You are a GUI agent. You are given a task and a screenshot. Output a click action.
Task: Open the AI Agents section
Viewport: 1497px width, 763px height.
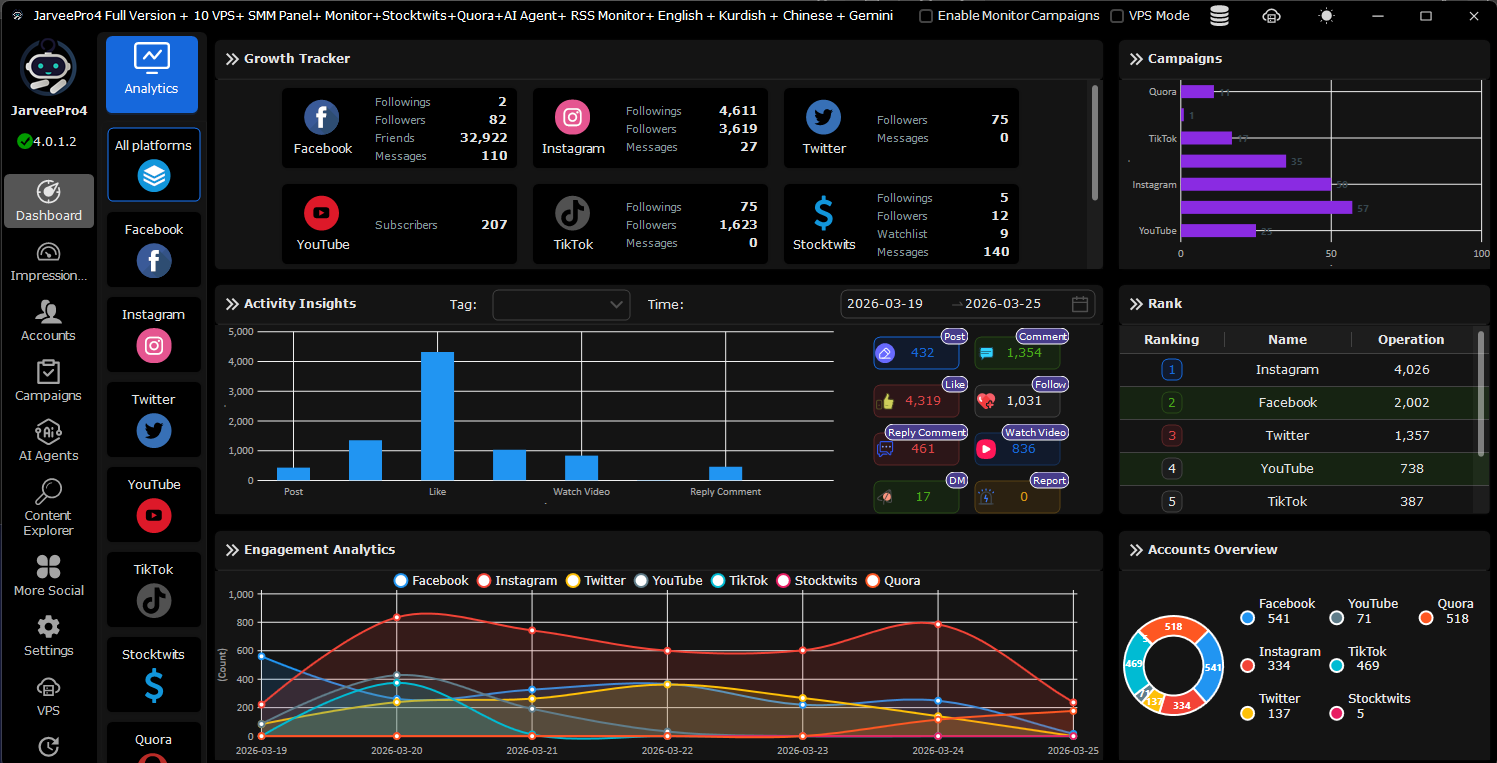(48, 441)
